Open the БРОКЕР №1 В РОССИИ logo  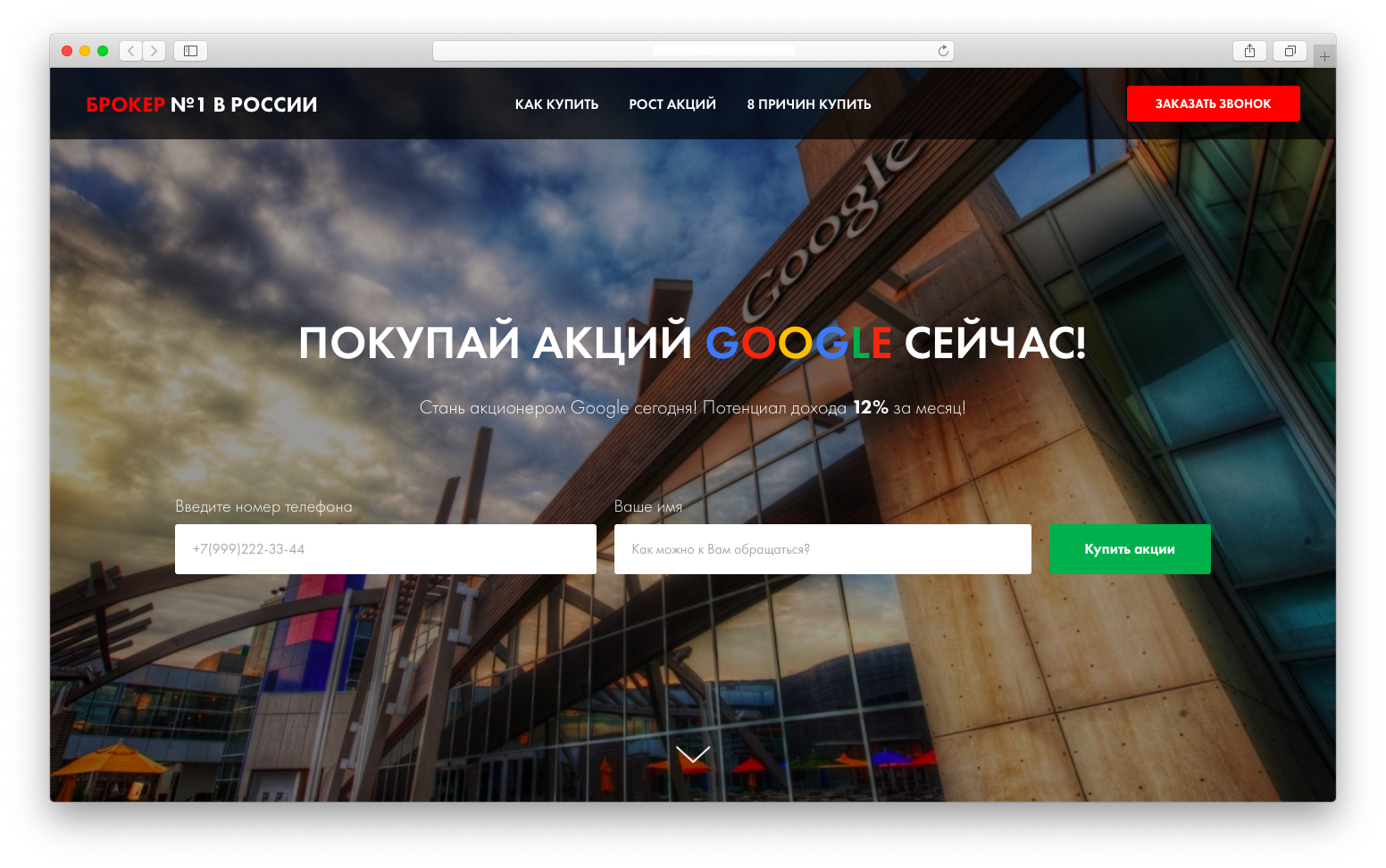point(202,104)
